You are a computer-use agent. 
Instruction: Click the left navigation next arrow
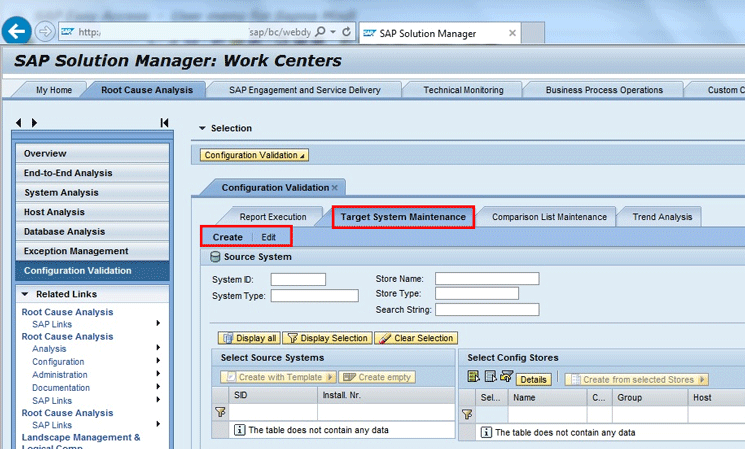click(x=34, y=123)
